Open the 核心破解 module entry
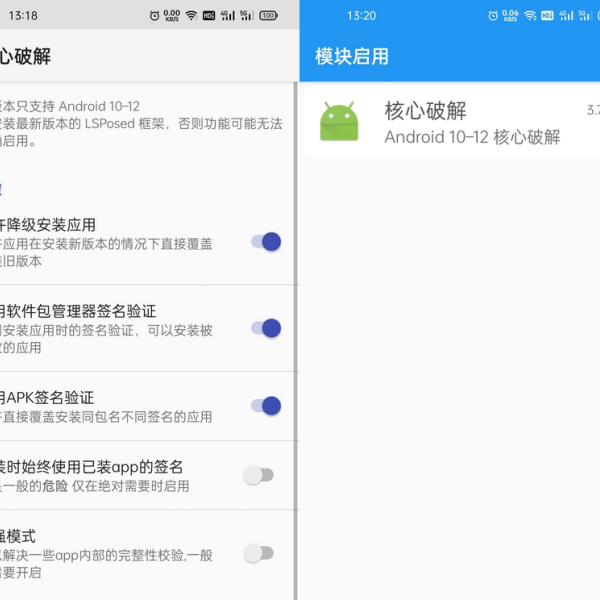The image size is (600, 600). [452, 122]
